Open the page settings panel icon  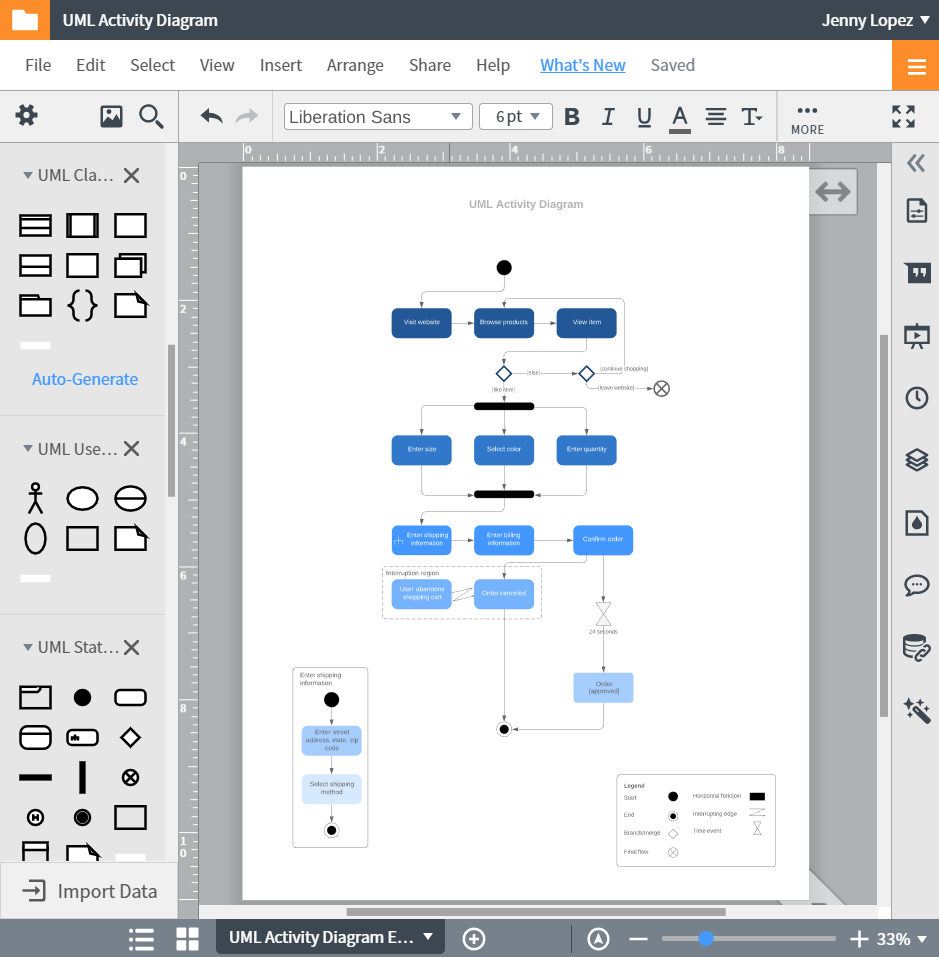pyautogui.click(x=916, y=211)
